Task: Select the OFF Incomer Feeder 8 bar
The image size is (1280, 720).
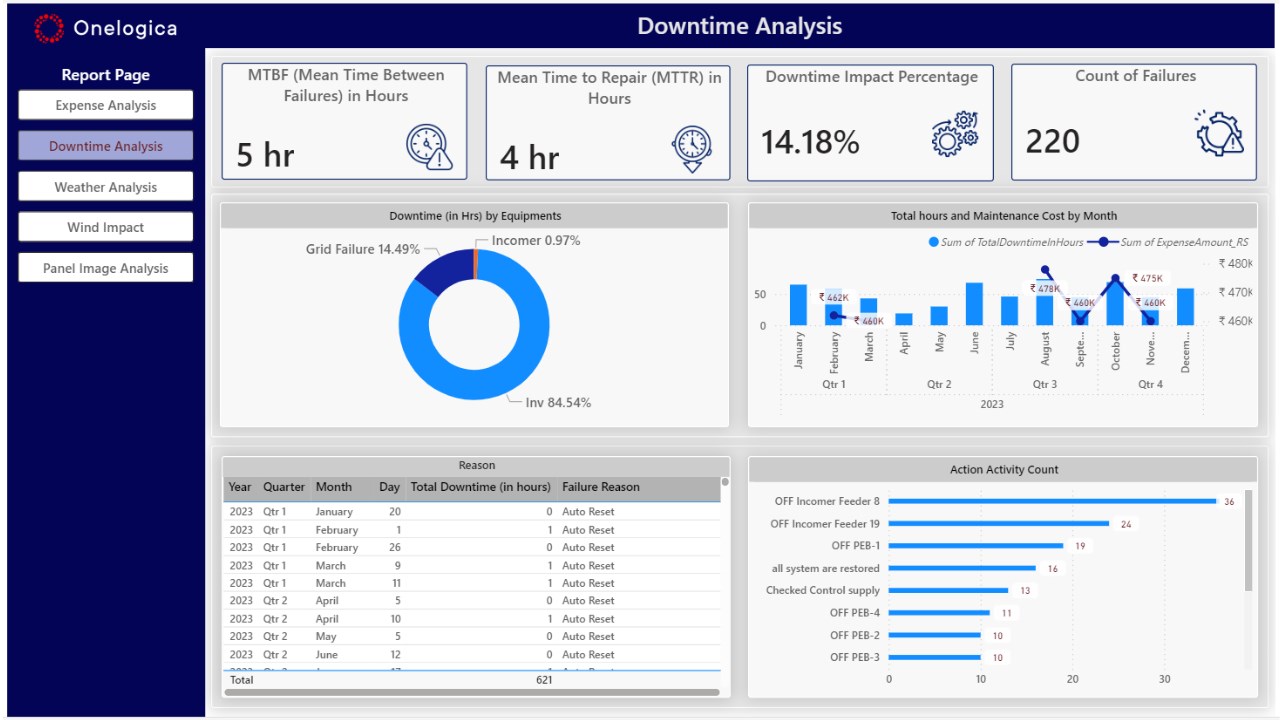Action: (1052, 501)
